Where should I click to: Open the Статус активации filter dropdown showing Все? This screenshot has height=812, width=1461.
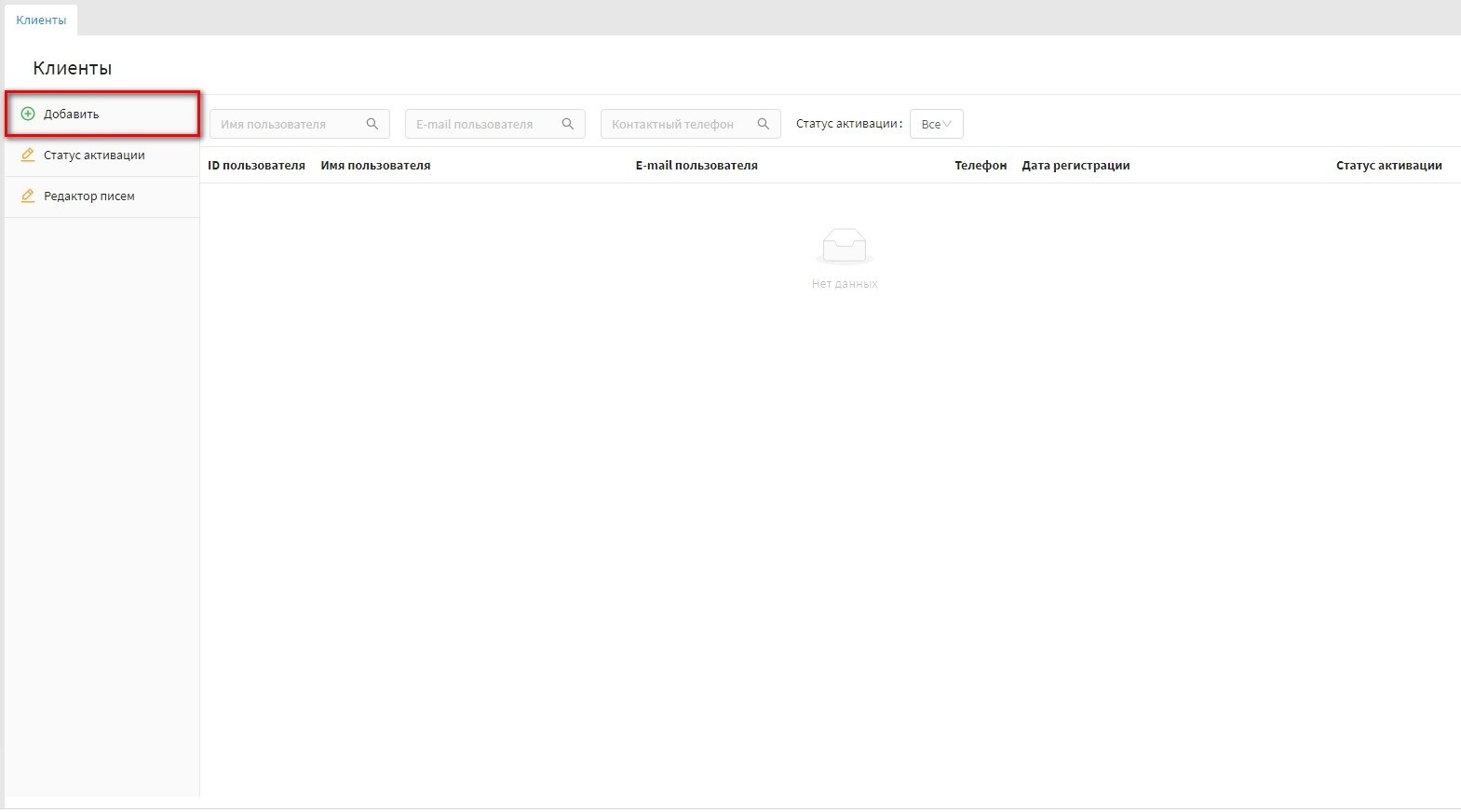[x=936, y=124]
